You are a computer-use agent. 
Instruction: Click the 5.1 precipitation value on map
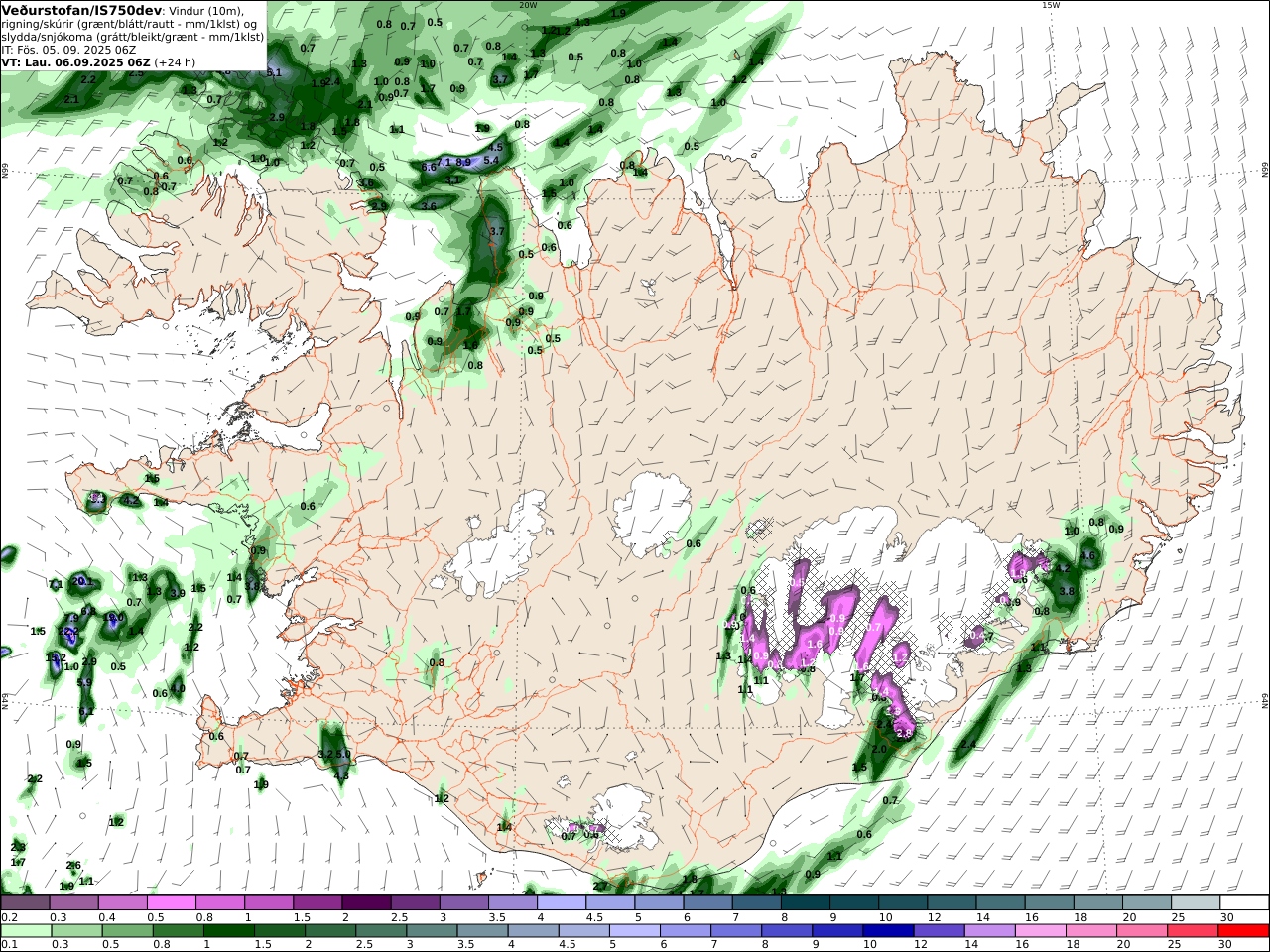[275, 72]
